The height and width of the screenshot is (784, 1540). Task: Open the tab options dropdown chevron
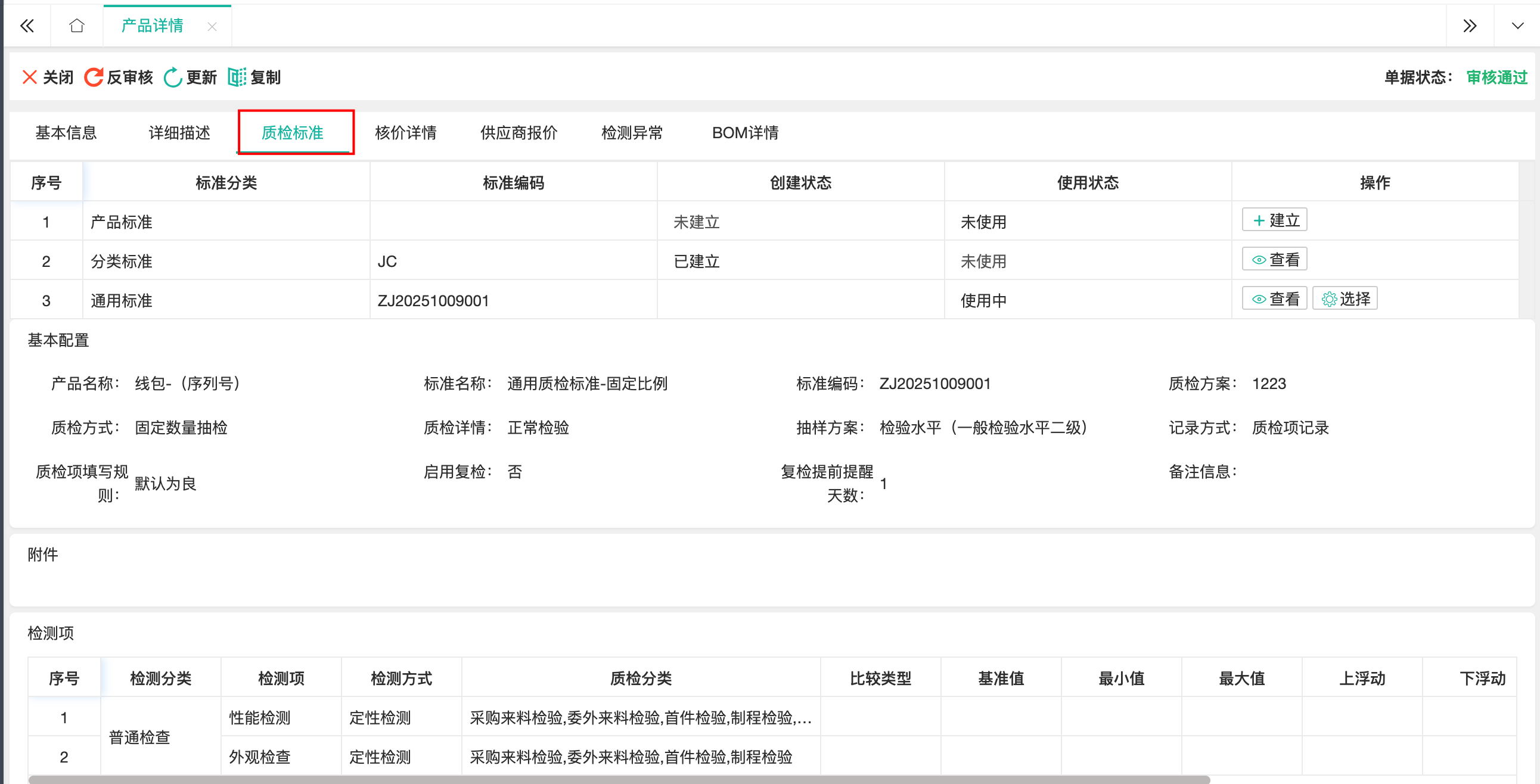tap(1517, 26)
